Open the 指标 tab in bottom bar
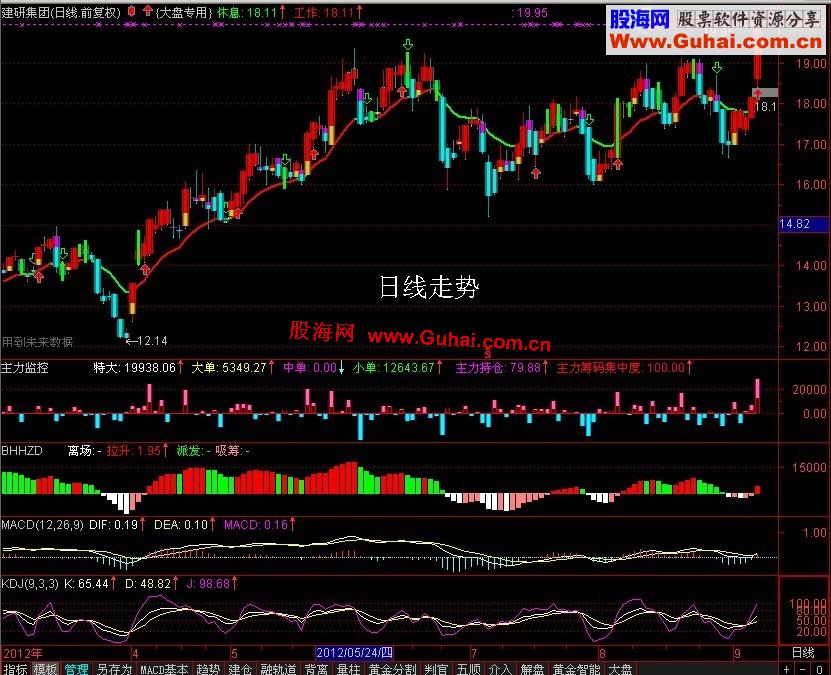Viewport: 831px width, 675px height. click(15, 669)
